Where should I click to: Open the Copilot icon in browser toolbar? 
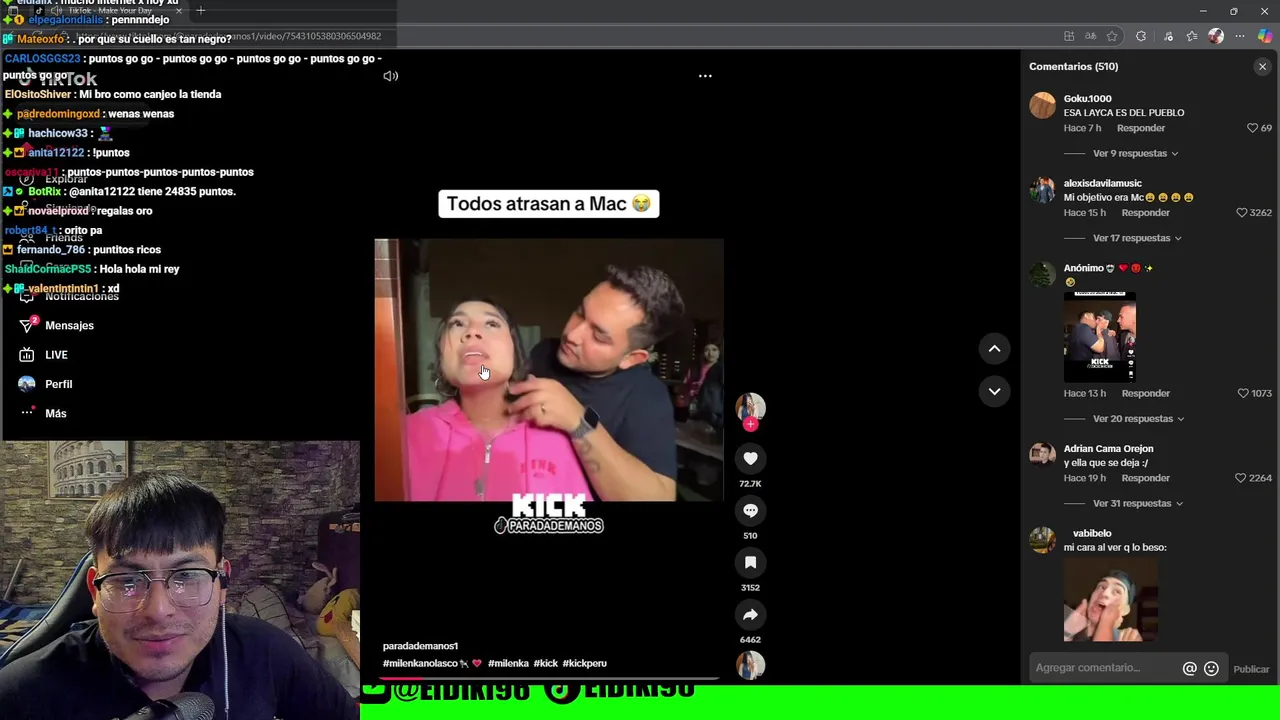(x=1265, y=36)
